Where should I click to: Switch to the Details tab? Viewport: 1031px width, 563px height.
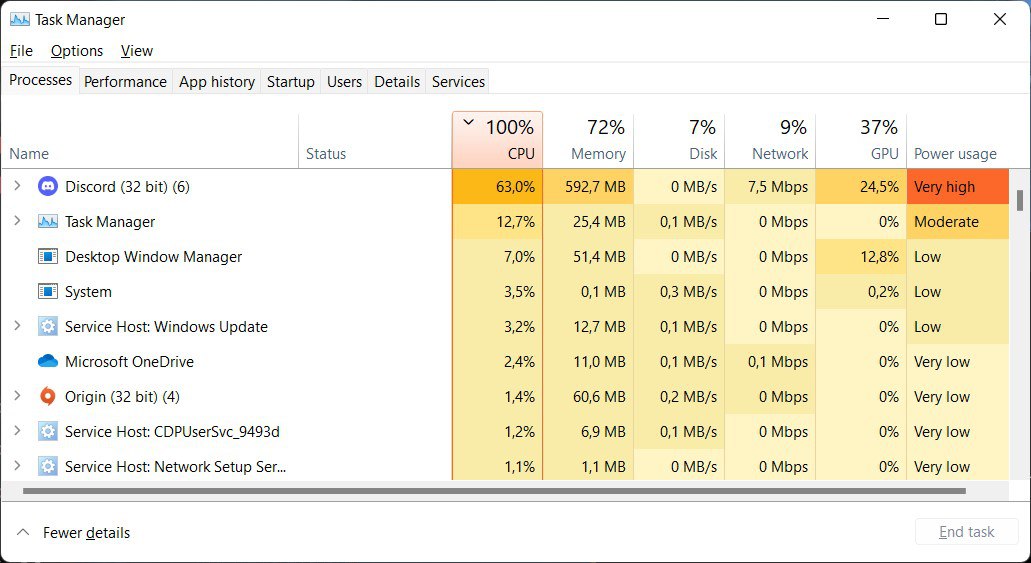point(397,82)
